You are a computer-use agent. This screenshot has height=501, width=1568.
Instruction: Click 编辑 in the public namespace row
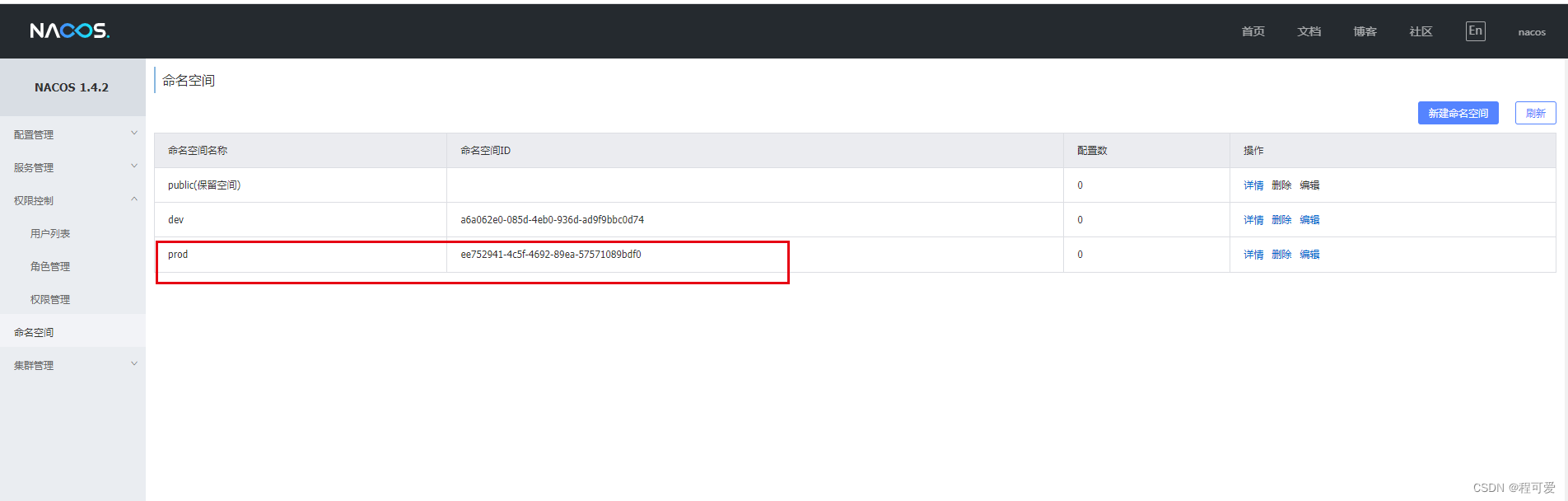tap(1309, 185)
